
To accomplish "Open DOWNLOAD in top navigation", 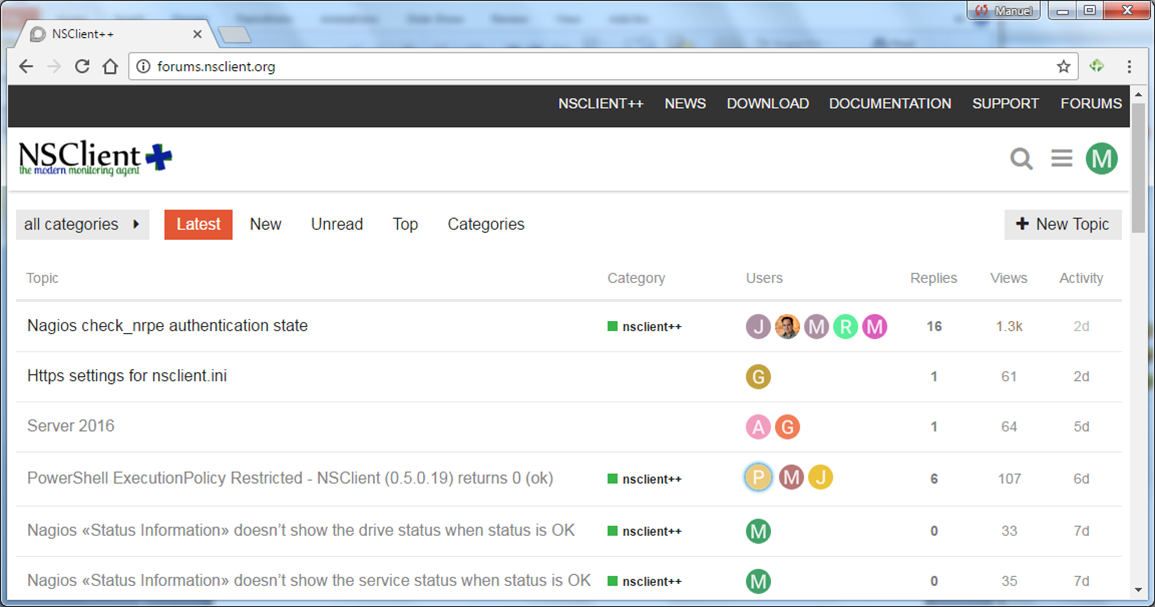I will 768,104.
